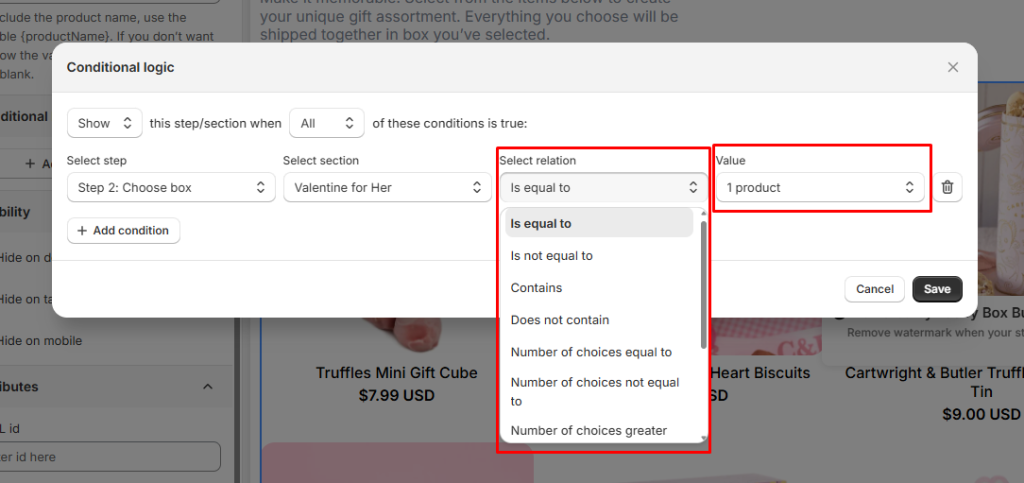Click the Save button
The image size is (1024, 483).
(x=937, y=289)
